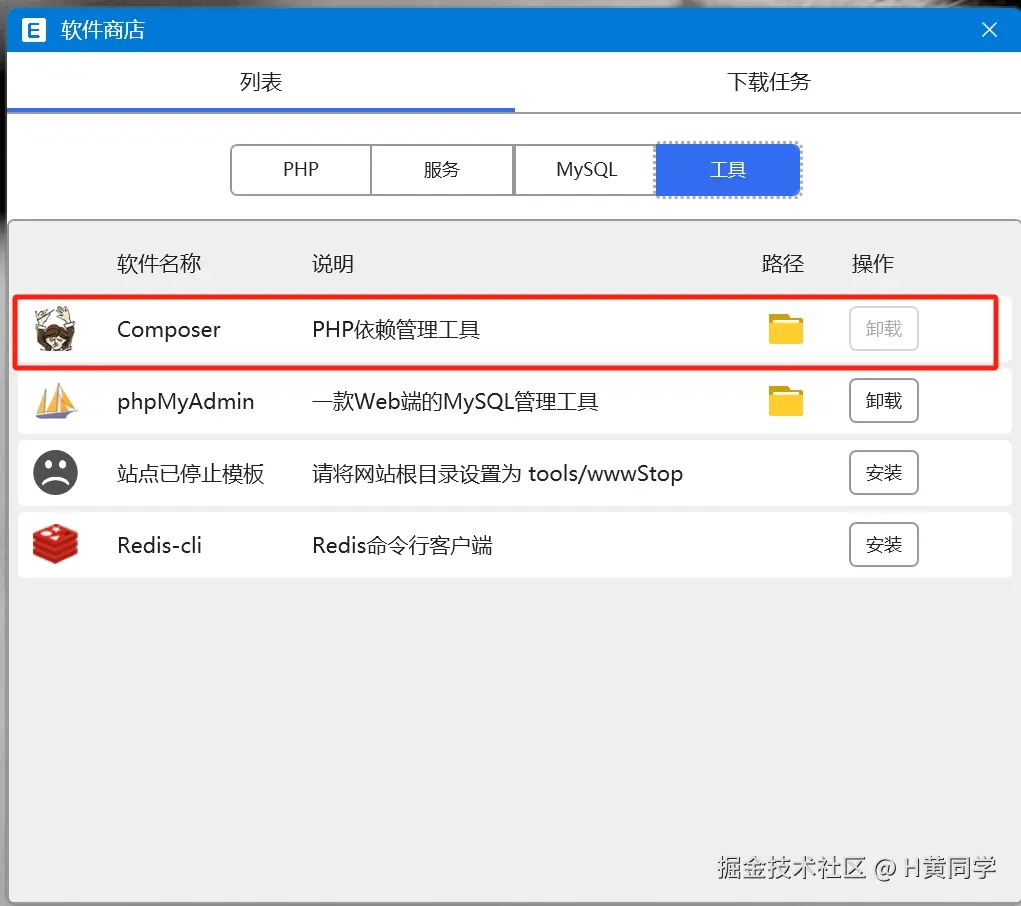The image size is (1021, 906).
Task: Click the 路径 column header
Action: pos(783,264)
